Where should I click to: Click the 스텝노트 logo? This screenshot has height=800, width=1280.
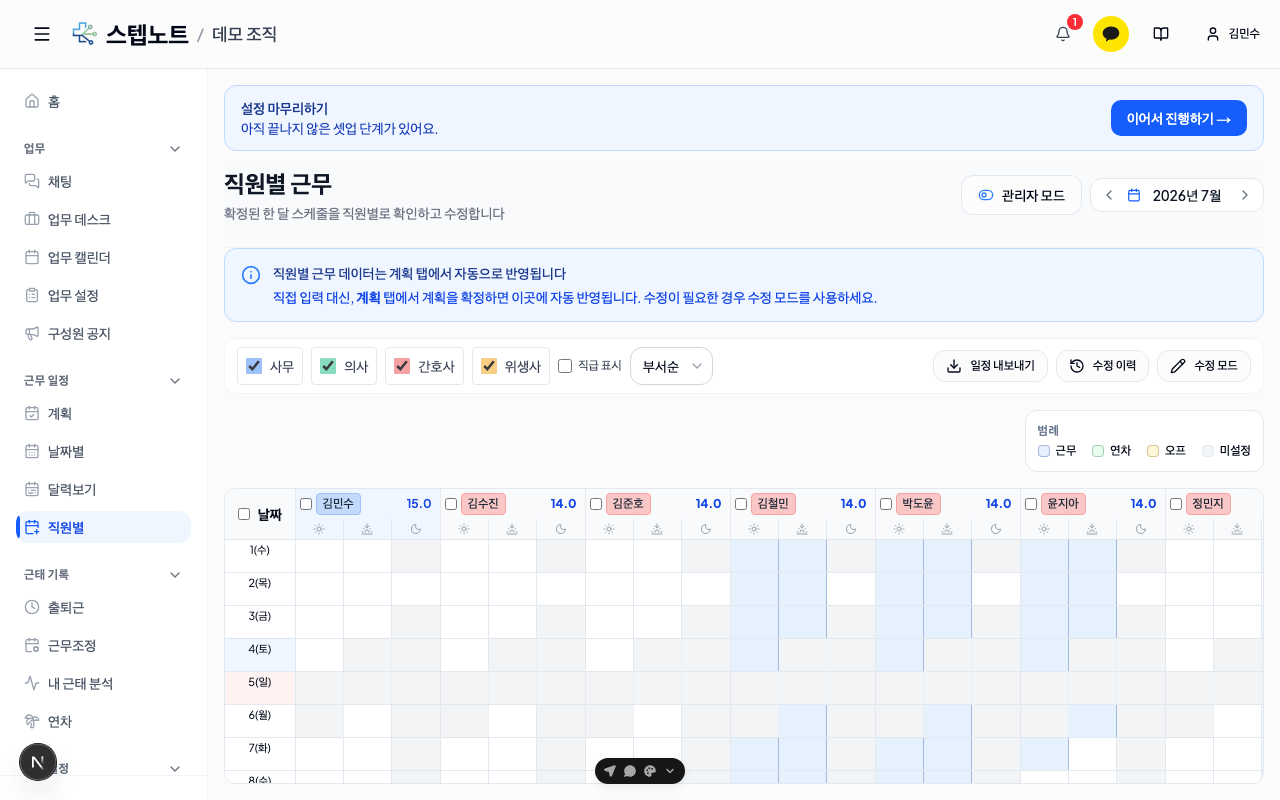pyautogui.click(x=130, y=34)
